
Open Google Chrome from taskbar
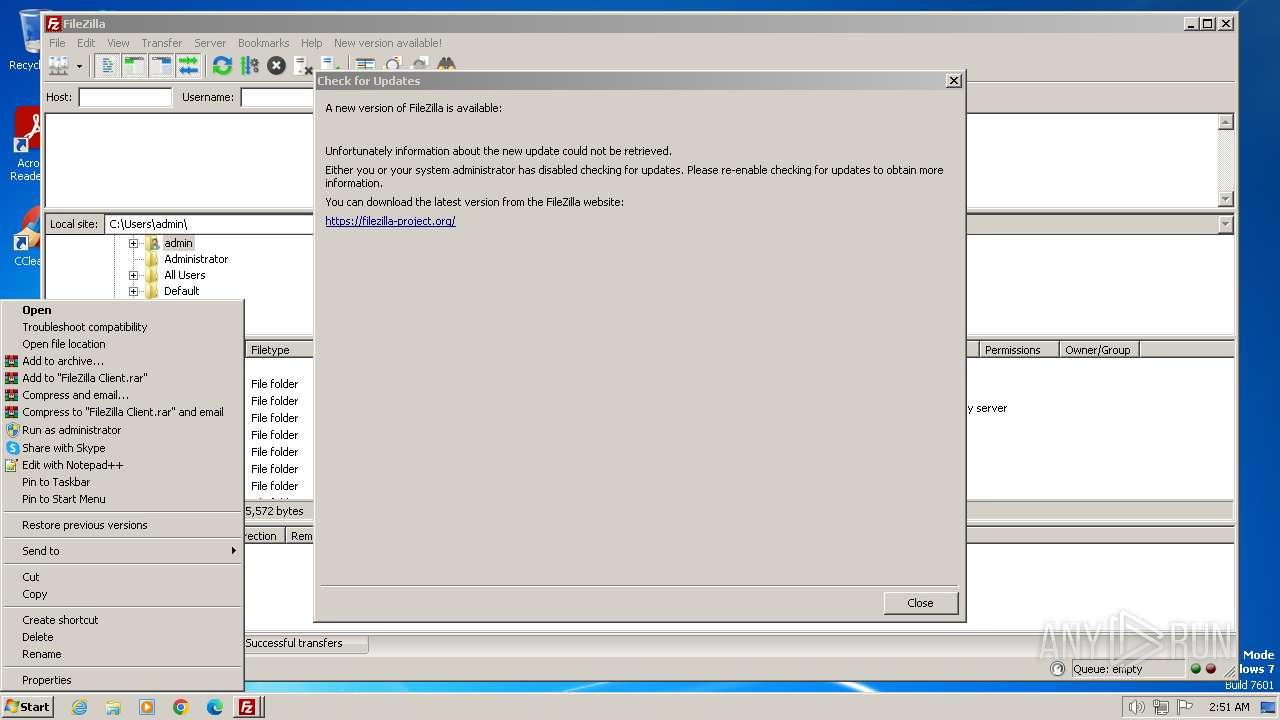pyautogui.click(x=181, y=707)
